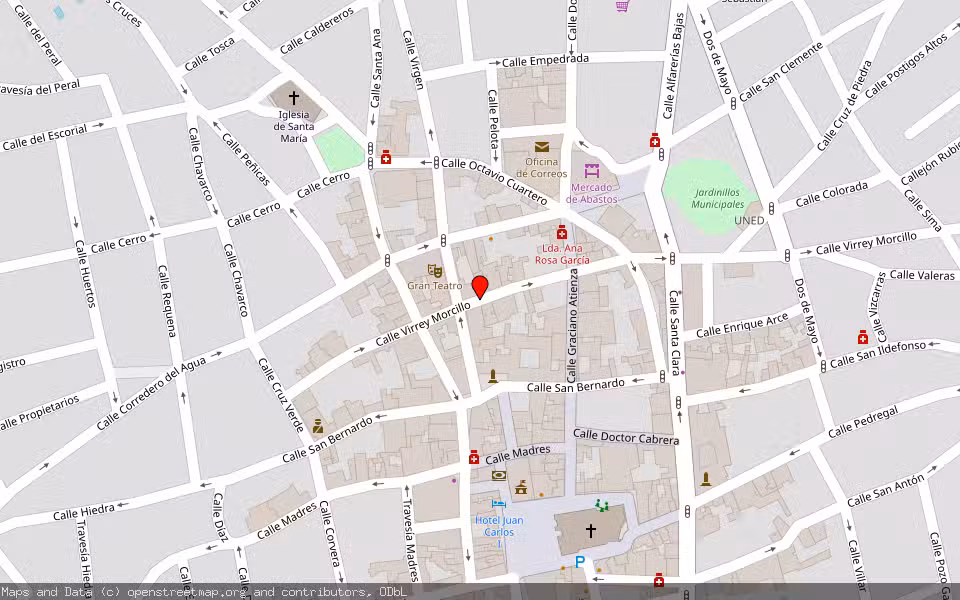The height and width of the screenshot is (600, 960).
Task: Click the cross icon on Iglesia de Santa María
Action: click(x=294, y=97)
